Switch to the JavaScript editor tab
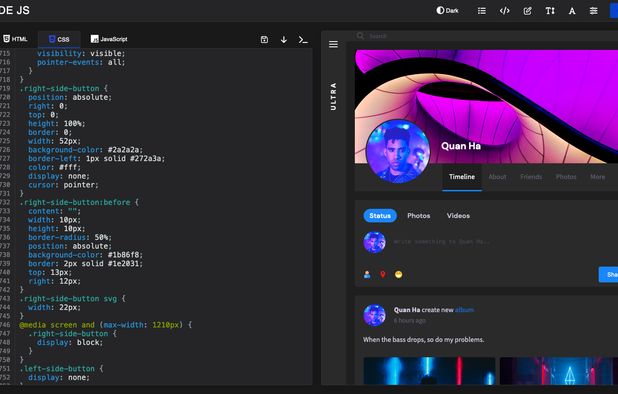The width and height of the screenshot is (618, 394). 109,39
